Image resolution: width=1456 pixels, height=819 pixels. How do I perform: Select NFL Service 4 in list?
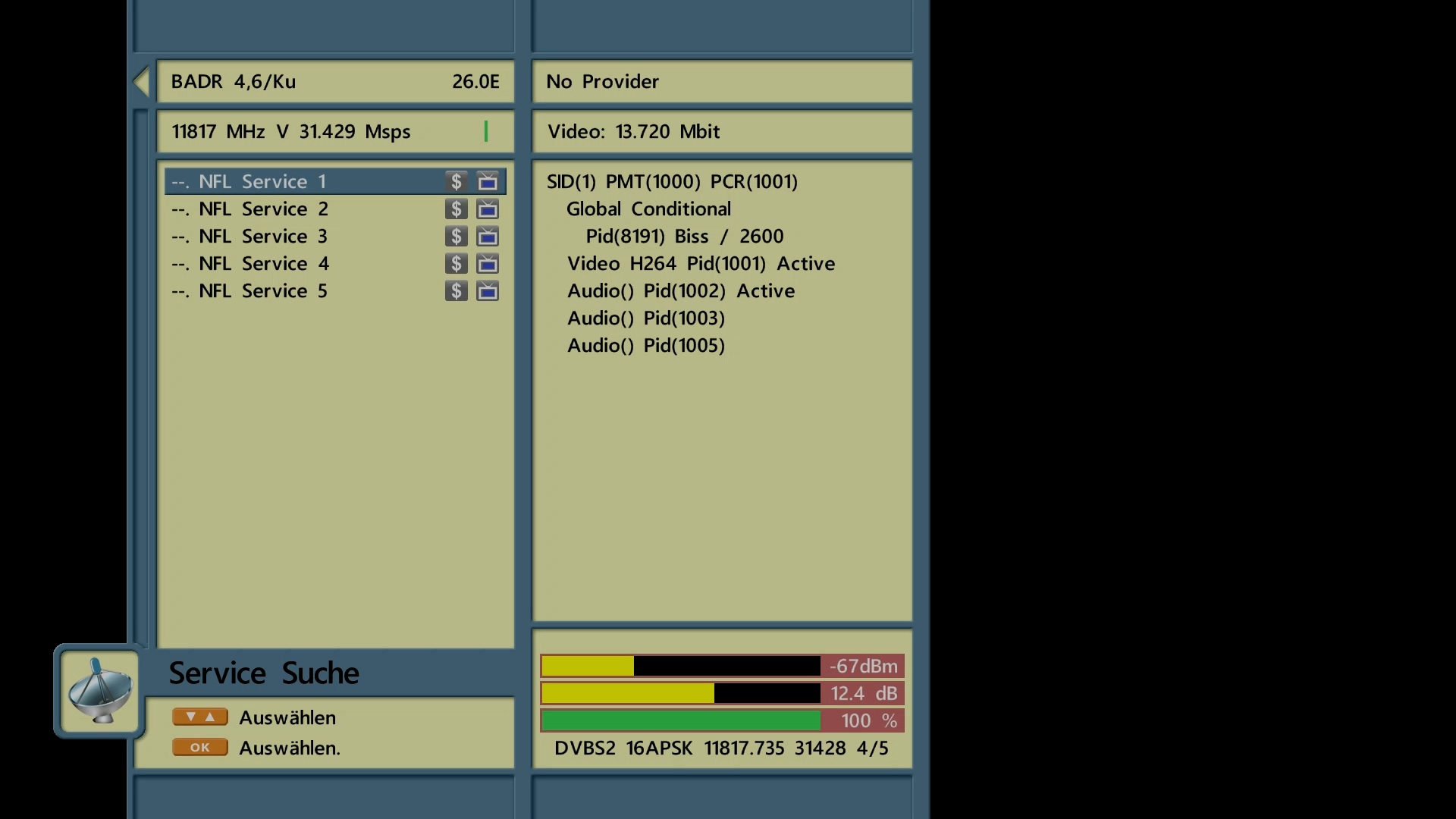click(263, 264)
